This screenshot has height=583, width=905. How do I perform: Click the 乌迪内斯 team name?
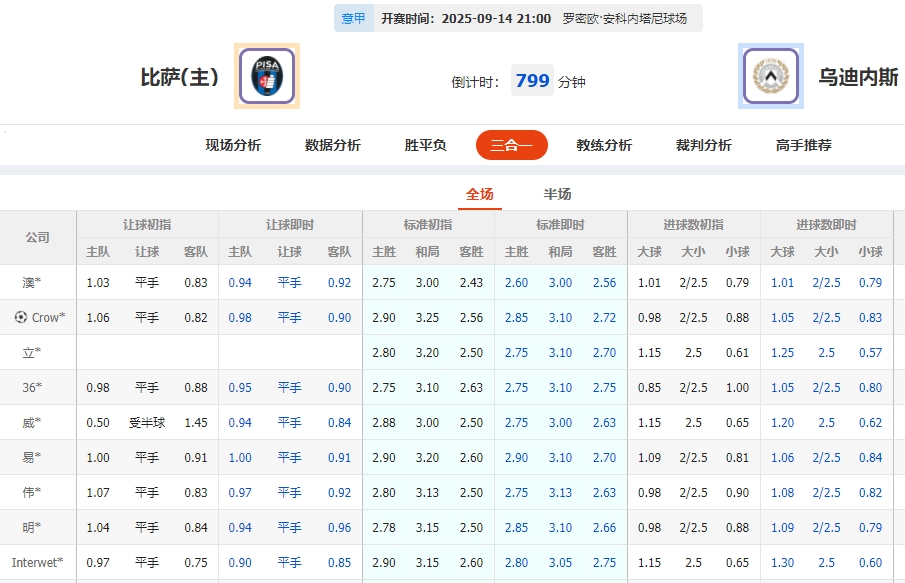859,76
